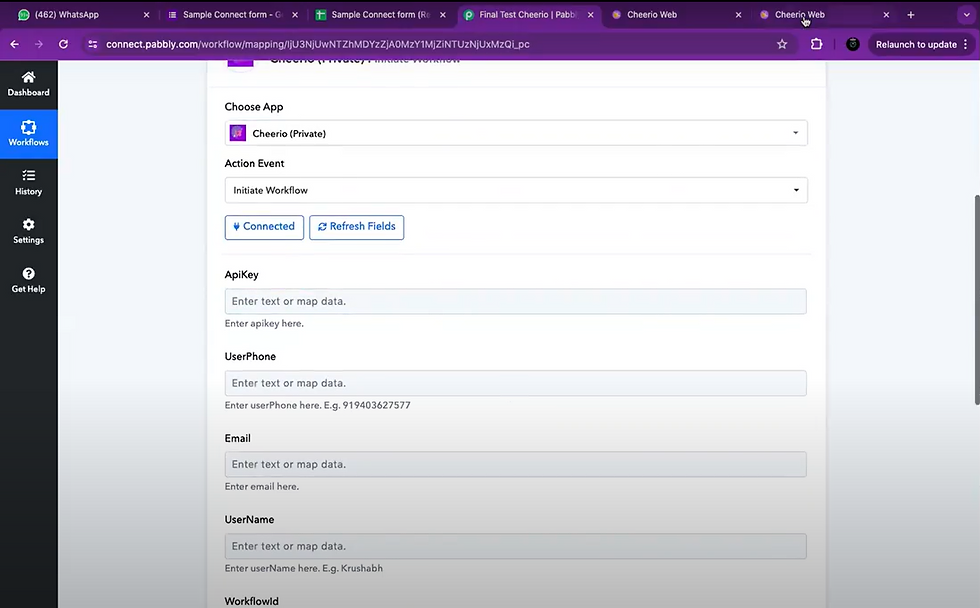Open the browser tab list chevron
The width and height of the screenshot is (980, 608).
click(966, 15)
